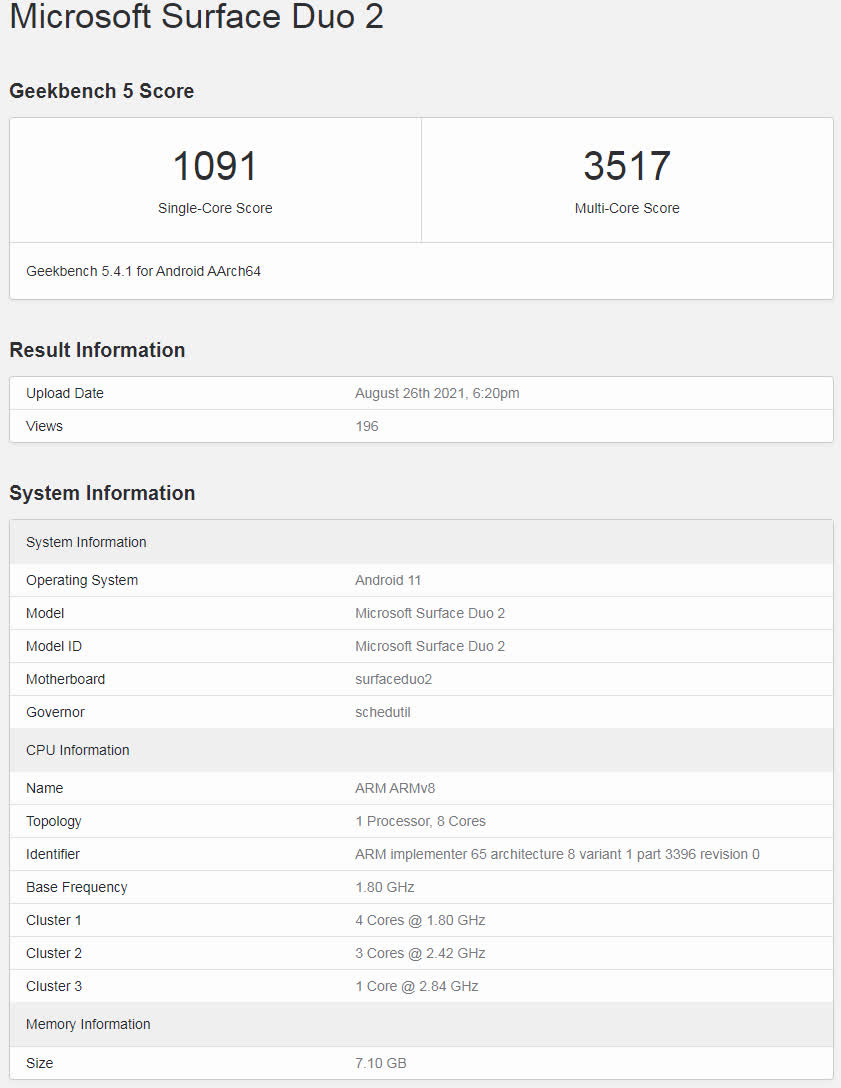Select the Microsoft Surface Duo 2 value in Model row
The image size is (841, 1088).
pyautogui.click(x=430, y=613)
